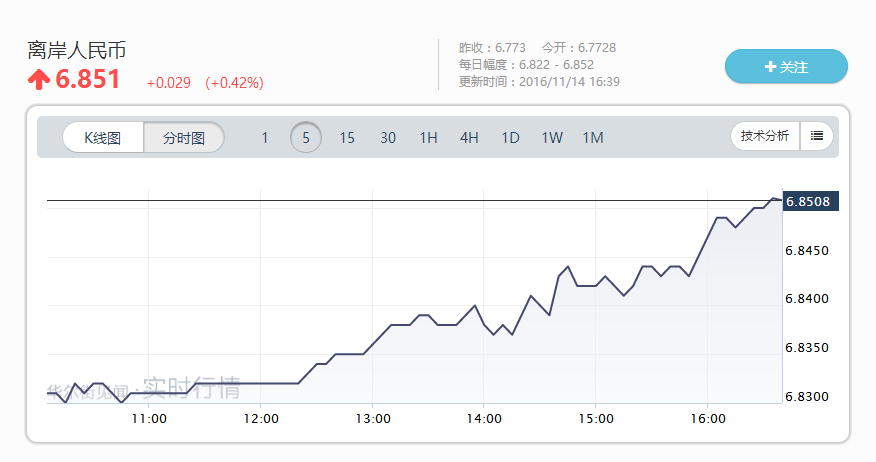Click the 6.851 current price value
The height and width of the screenshot is (462, 876).
pyautogui.click(x=88, y=80)
